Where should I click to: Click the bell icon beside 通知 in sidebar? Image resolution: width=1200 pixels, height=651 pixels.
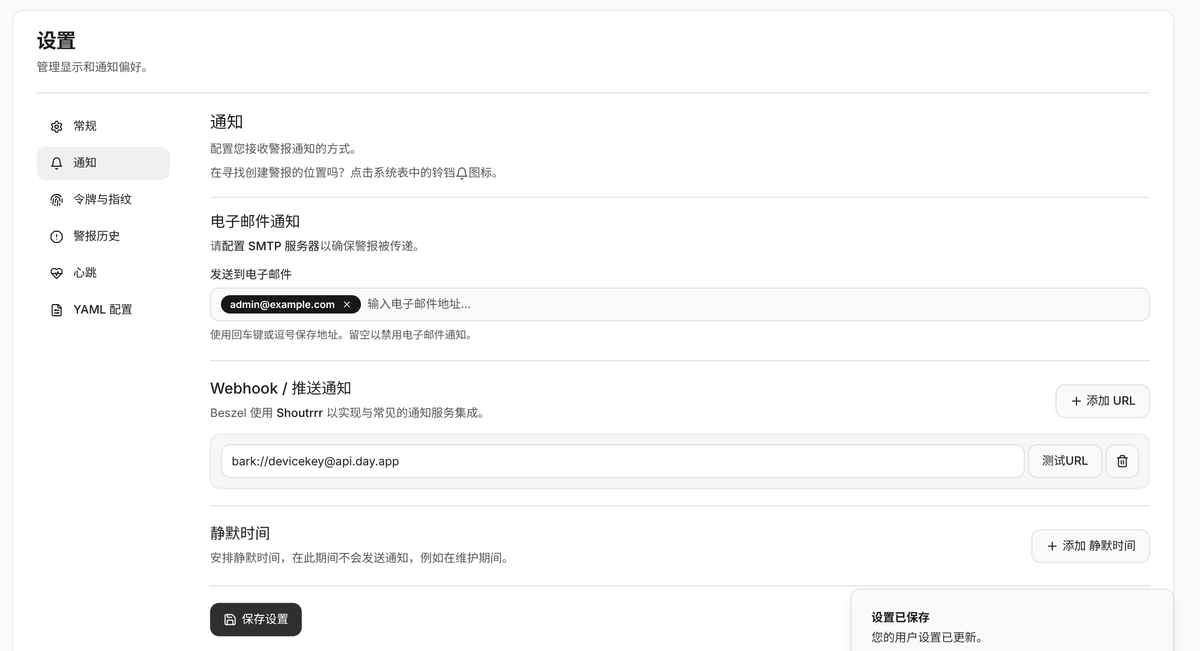tap(56, 163)
